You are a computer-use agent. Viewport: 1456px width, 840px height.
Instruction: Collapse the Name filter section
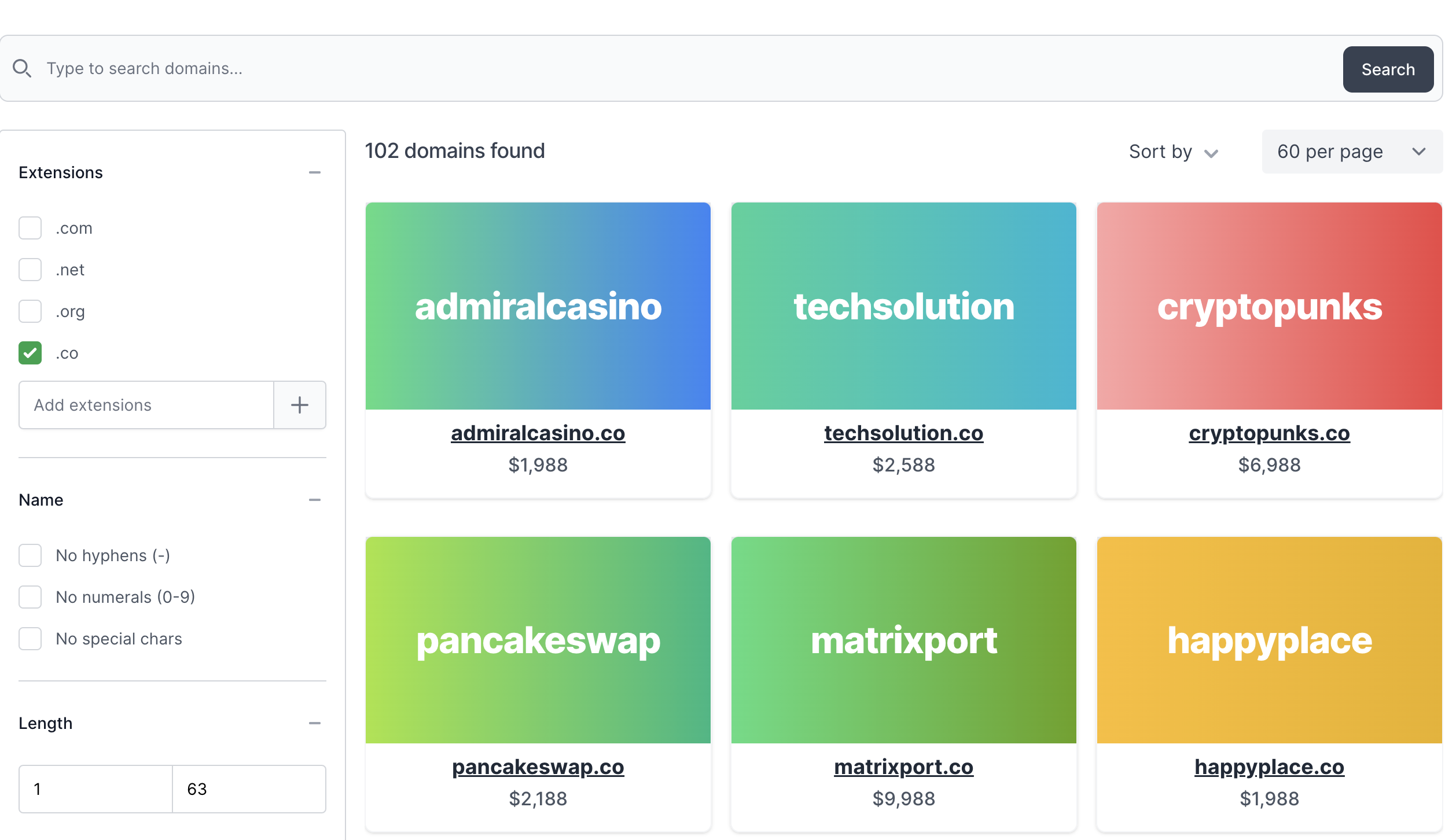(314, 500)
